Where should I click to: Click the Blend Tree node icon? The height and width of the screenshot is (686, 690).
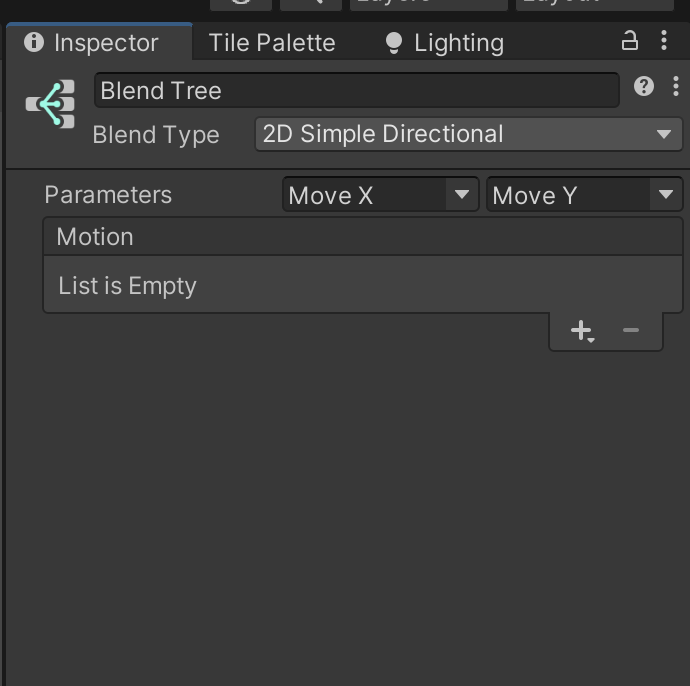click(51, 104)
